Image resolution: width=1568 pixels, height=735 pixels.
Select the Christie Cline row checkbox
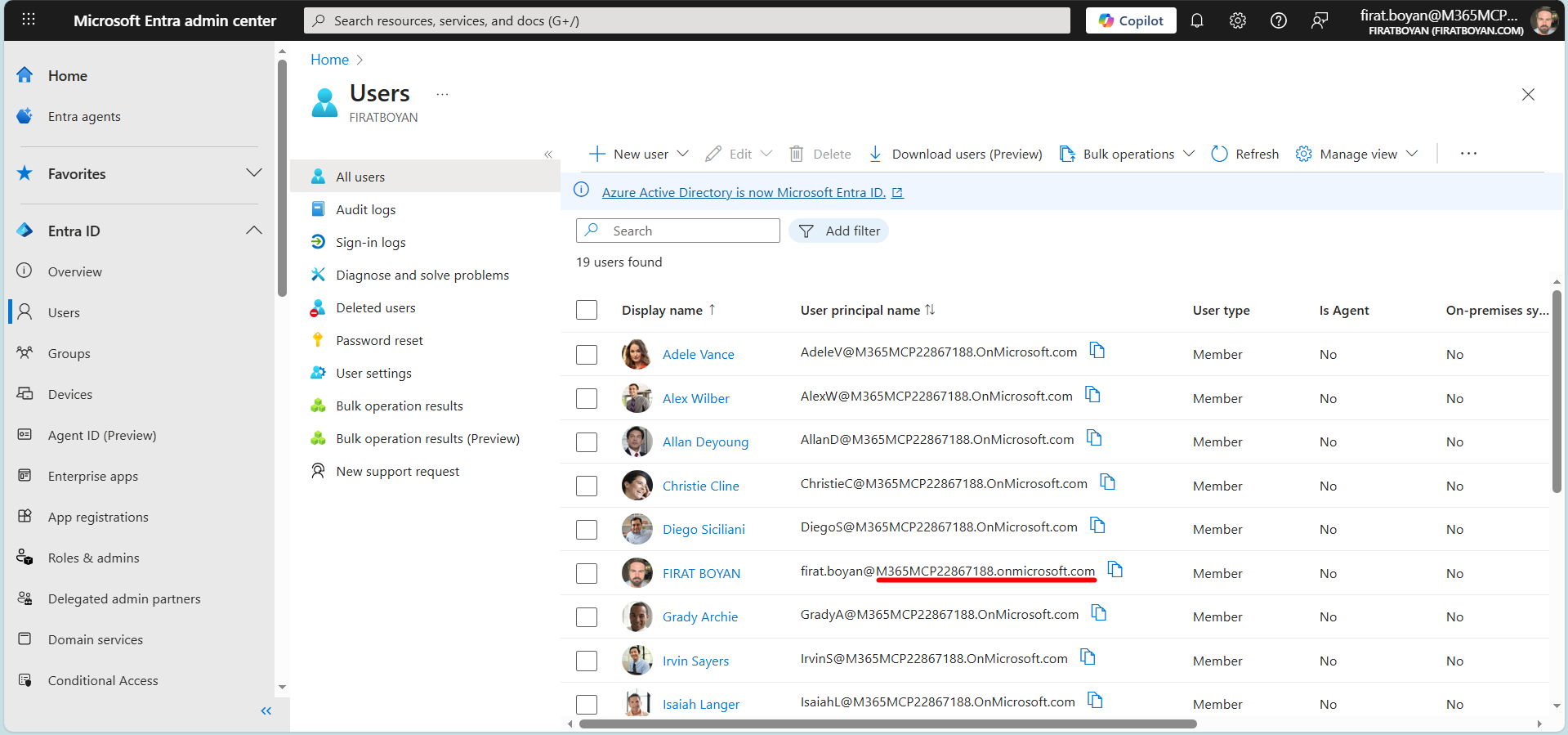(587, 486)
